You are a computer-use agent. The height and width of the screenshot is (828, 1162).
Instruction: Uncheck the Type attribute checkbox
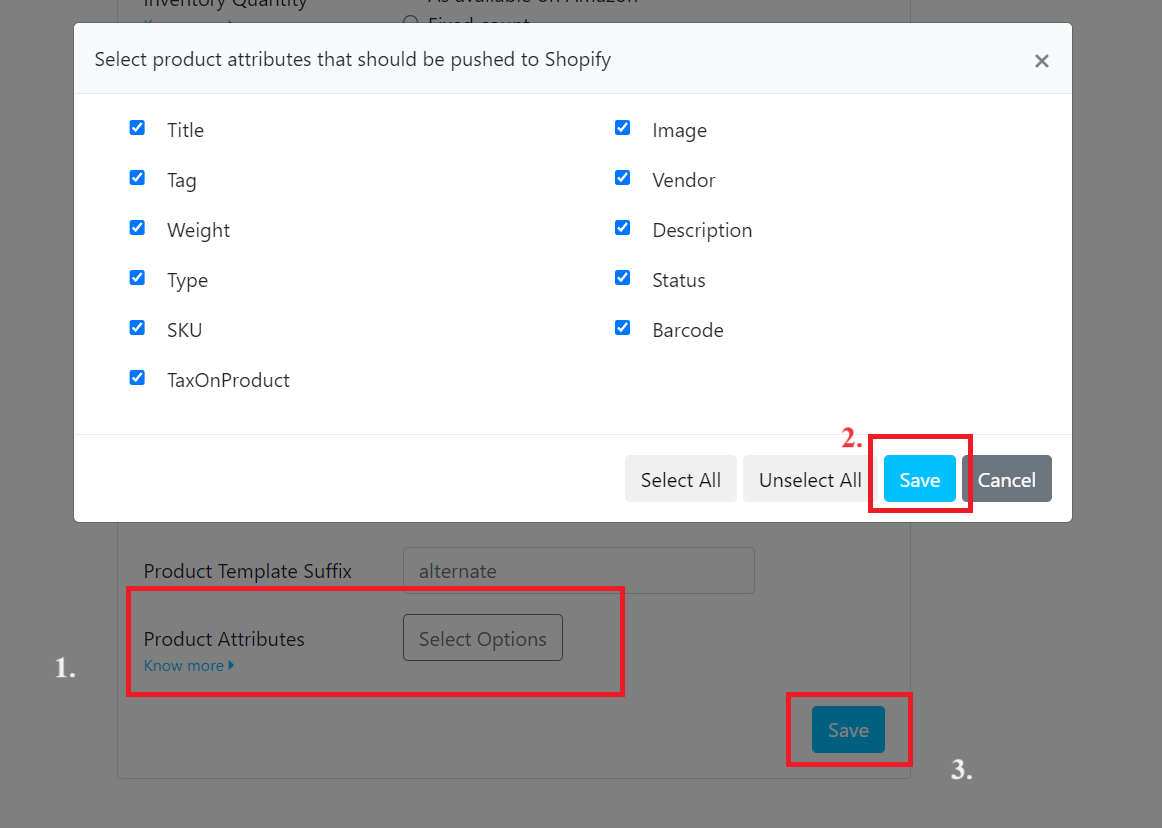click(x=137, y=277)
